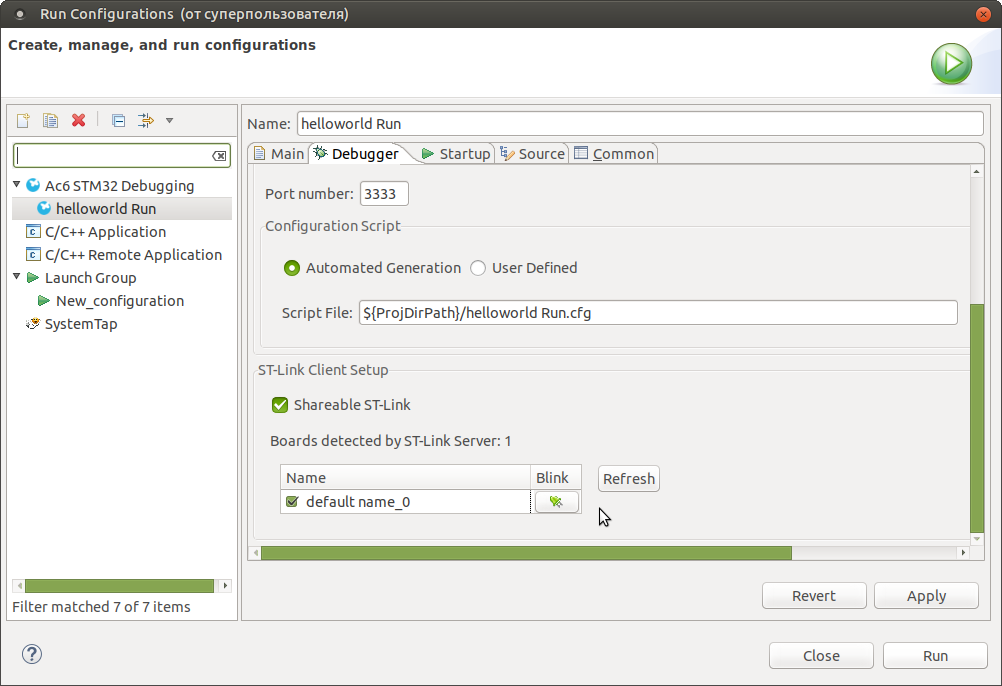Image resolution: width=1002 pixels, height=686 pixels.
Task: Open the Common tab
Action: (614, 153)
